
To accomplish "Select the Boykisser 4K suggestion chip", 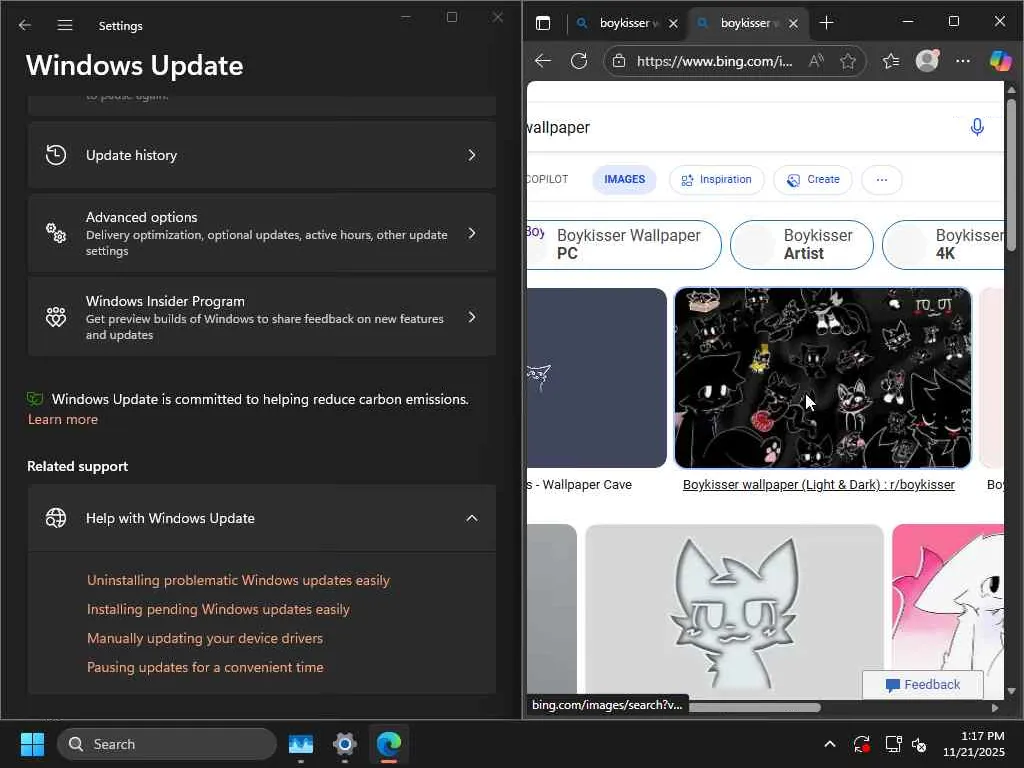I will coord(943,245).
